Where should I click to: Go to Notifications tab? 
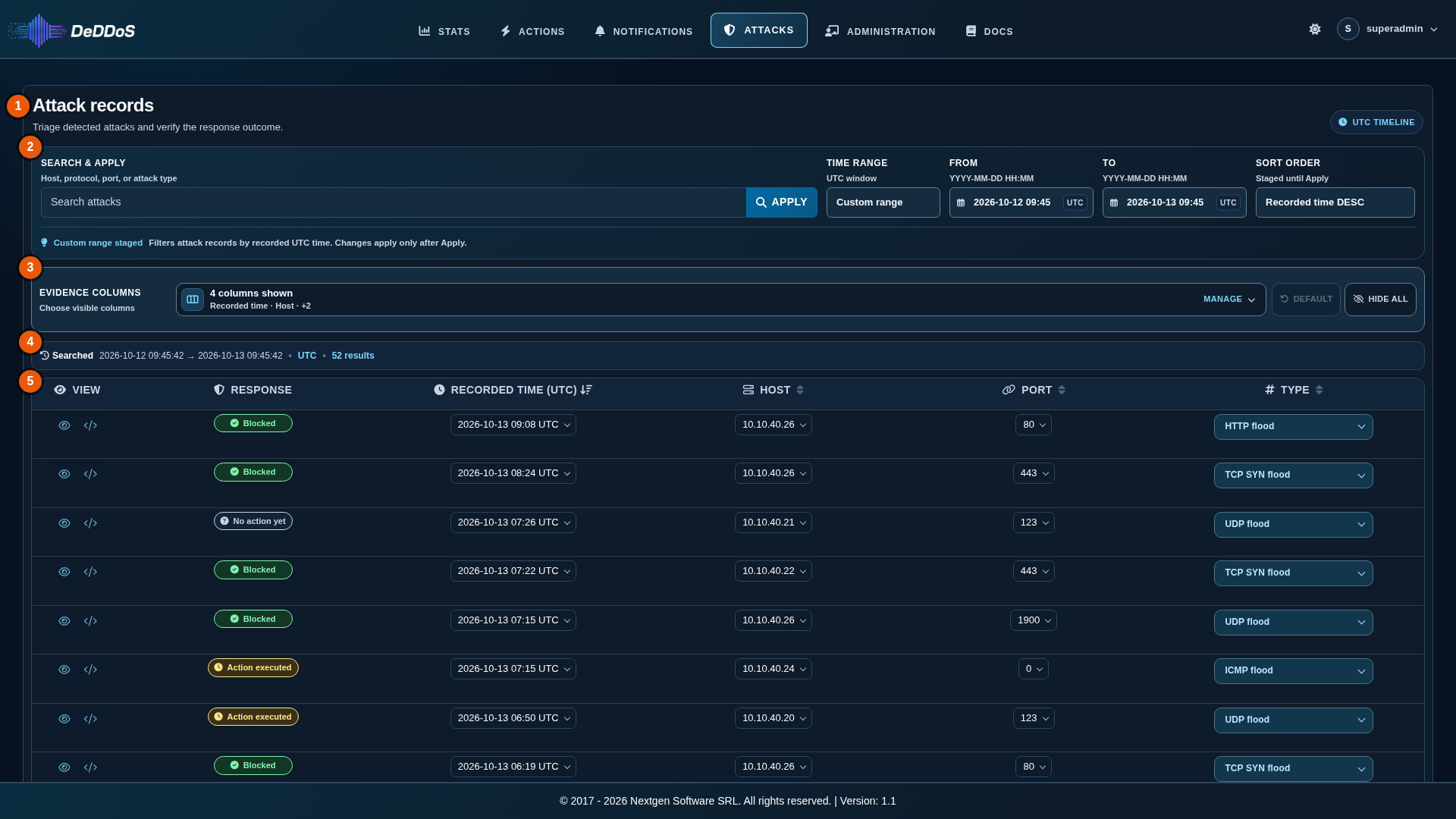pyautogui.click(x=643, y=31)
